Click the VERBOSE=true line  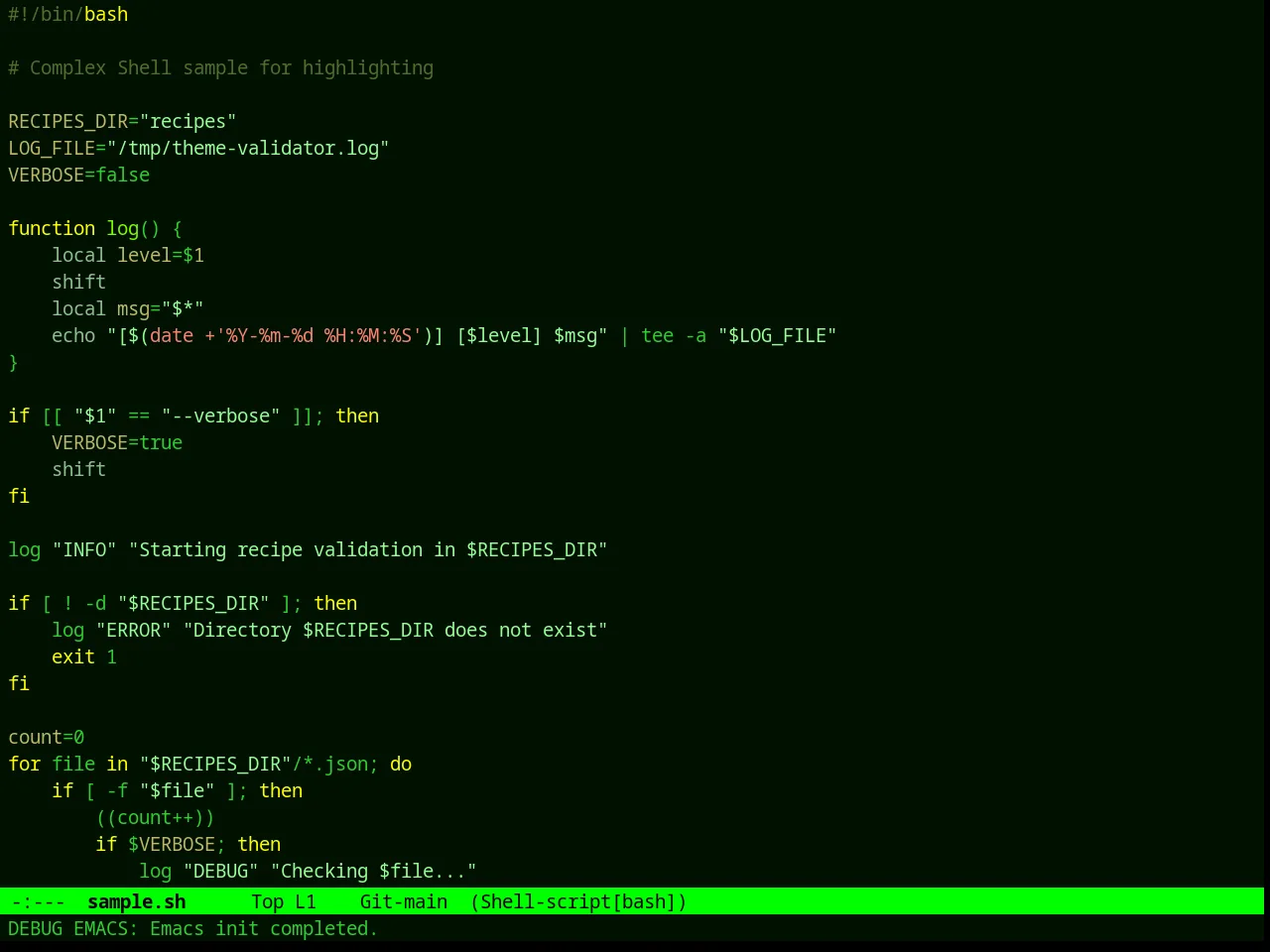coord(117,443)
